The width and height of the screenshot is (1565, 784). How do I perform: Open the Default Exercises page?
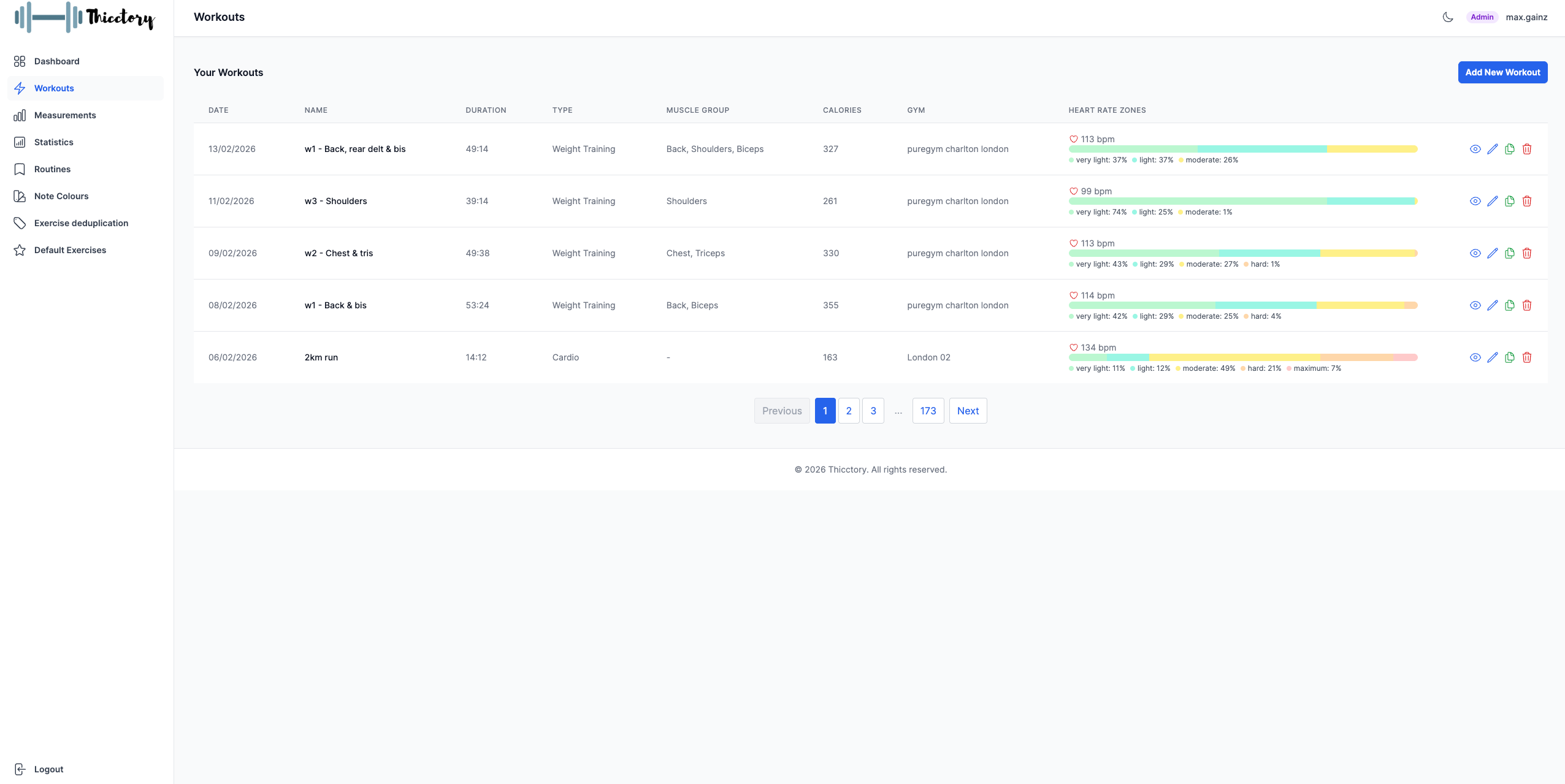[x=70, y=249]
